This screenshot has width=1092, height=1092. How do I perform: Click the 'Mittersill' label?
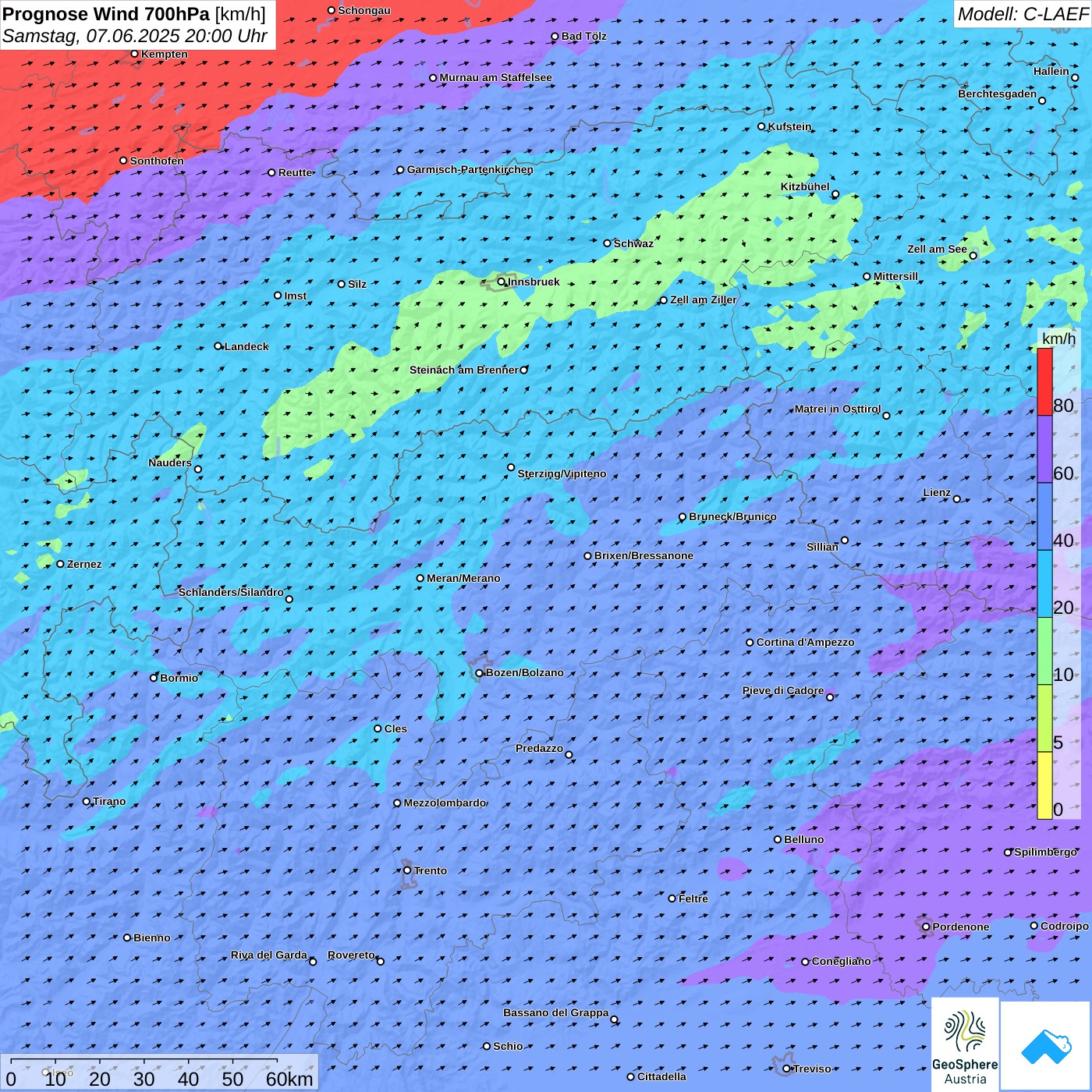(895, 276)
